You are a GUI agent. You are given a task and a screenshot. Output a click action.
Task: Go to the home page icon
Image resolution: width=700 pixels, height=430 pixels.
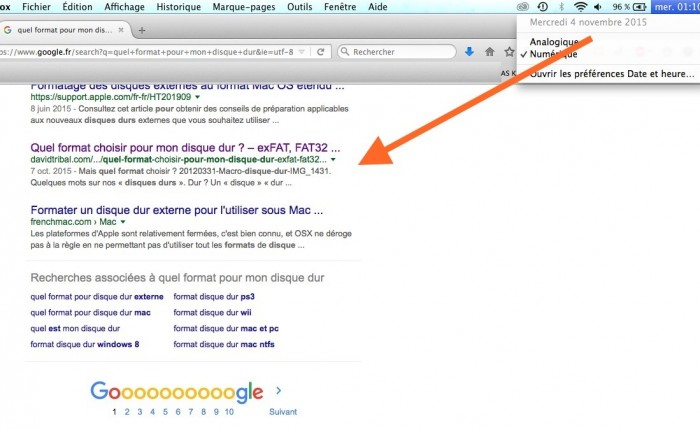pyautogui.click(x=490, y=52)
